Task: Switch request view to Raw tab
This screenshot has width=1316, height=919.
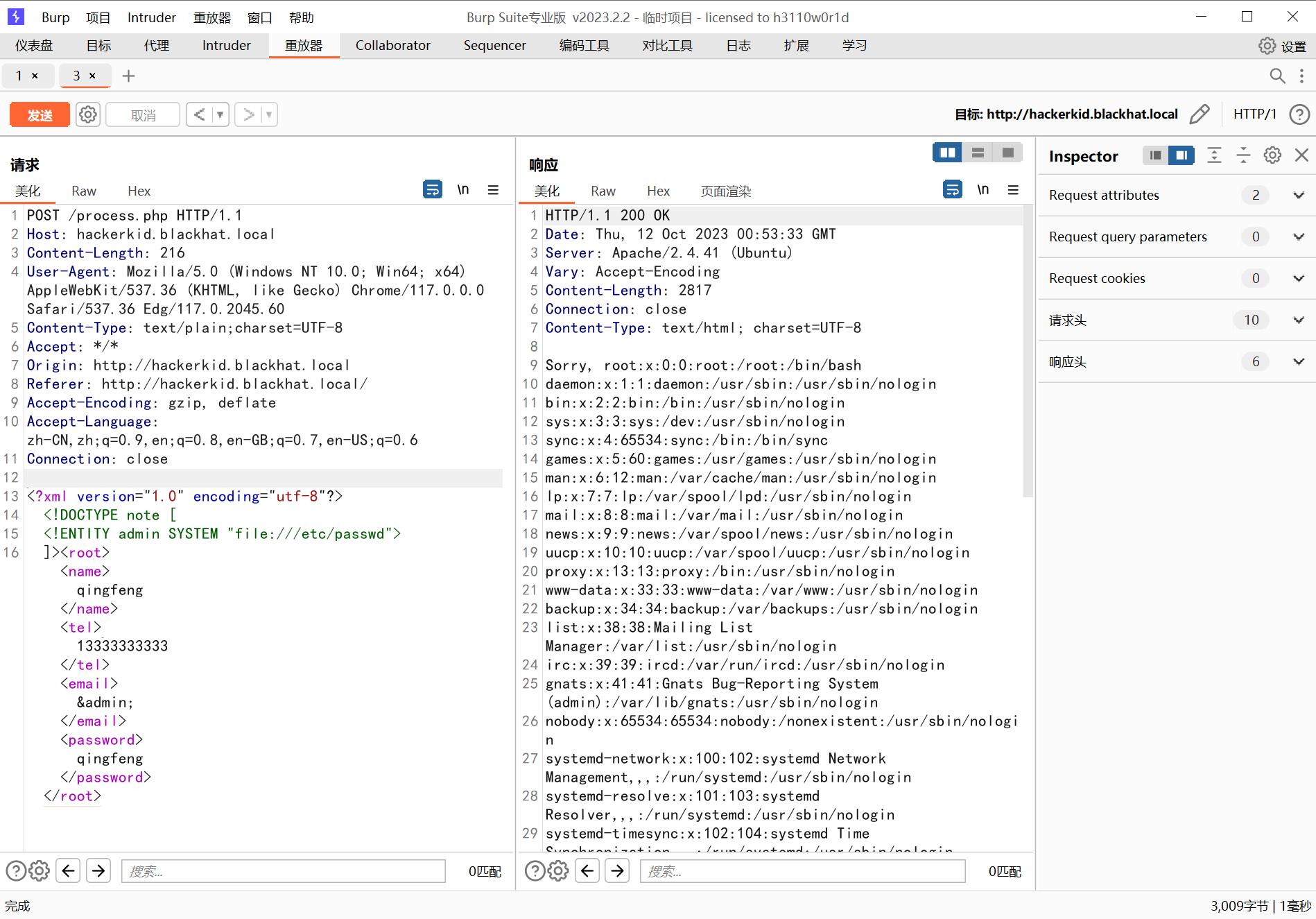Action: (x=84, y=191)
